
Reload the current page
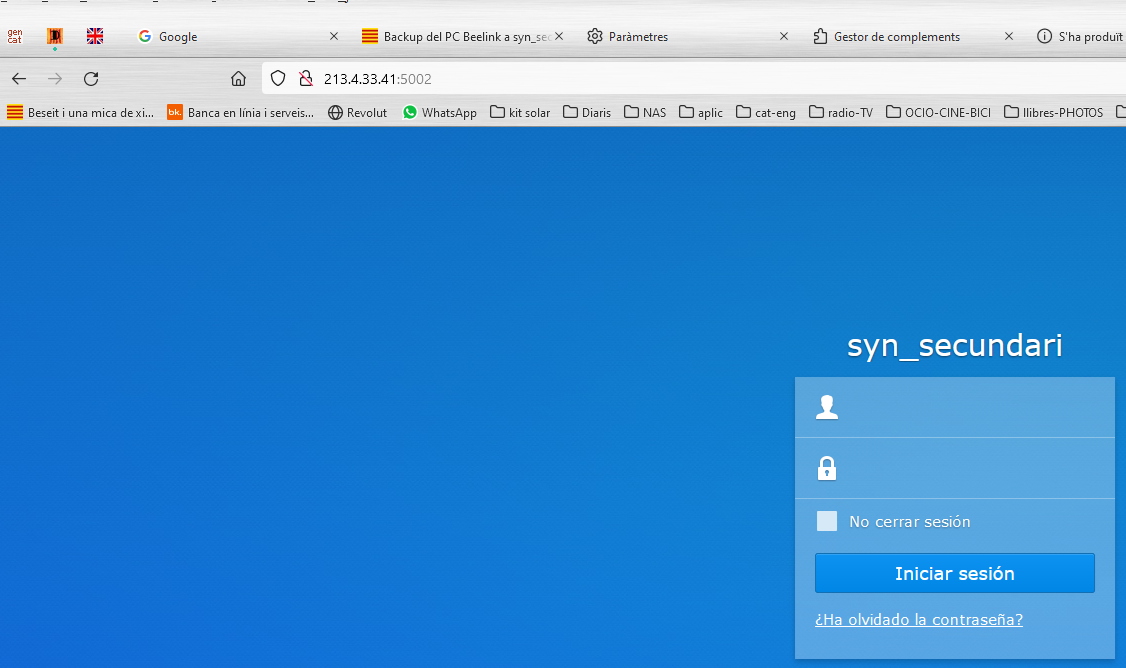coord(91,78)
